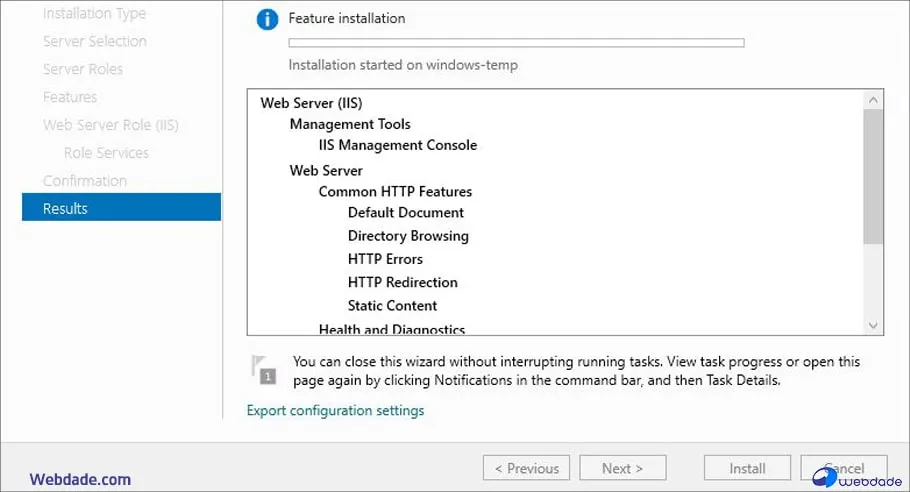
Task: Select the Results step in sidebar
Action: (x=121, y=208)
